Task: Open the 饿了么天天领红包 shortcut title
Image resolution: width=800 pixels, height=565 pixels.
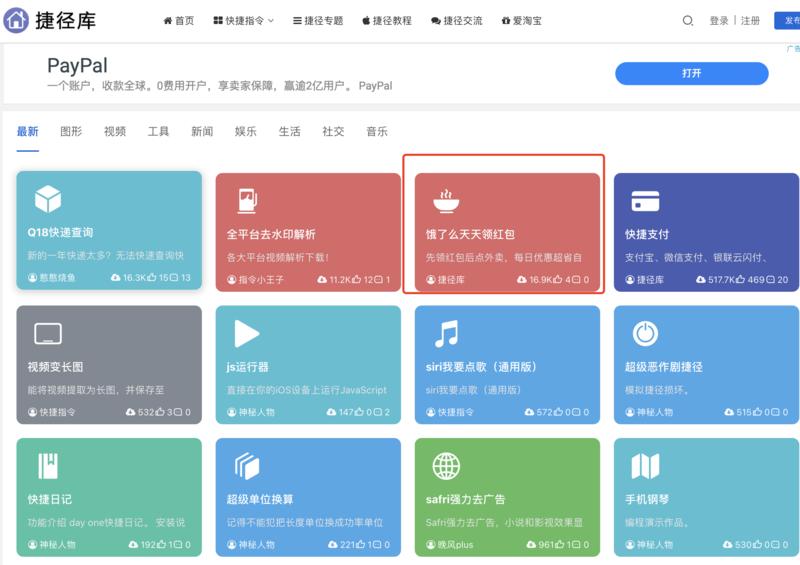Action: pyautogui.click(x=470, y=235)
